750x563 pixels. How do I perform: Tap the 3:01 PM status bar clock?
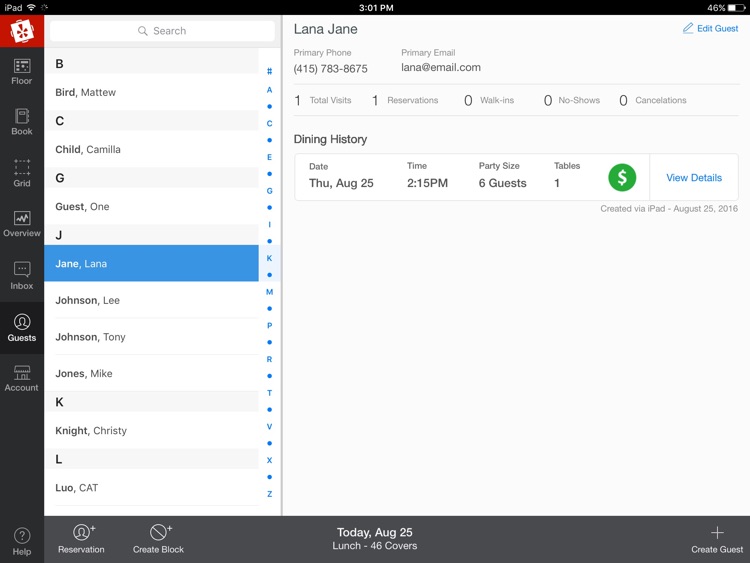(376, 8)
